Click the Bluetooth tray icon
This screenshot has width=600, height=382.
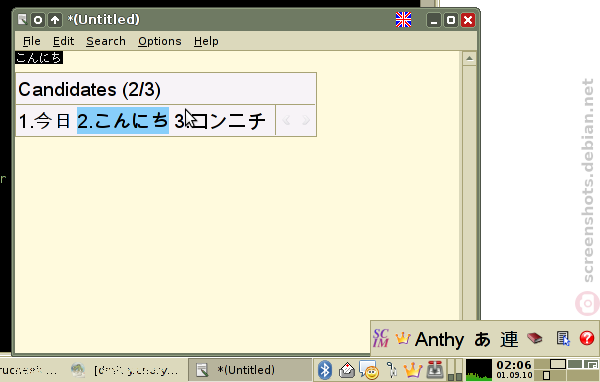[325, 370]
